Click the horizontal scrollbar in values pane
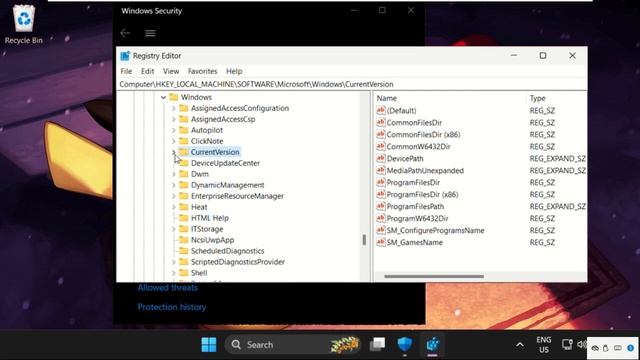640x360 pixels. [x=434, y=276]
